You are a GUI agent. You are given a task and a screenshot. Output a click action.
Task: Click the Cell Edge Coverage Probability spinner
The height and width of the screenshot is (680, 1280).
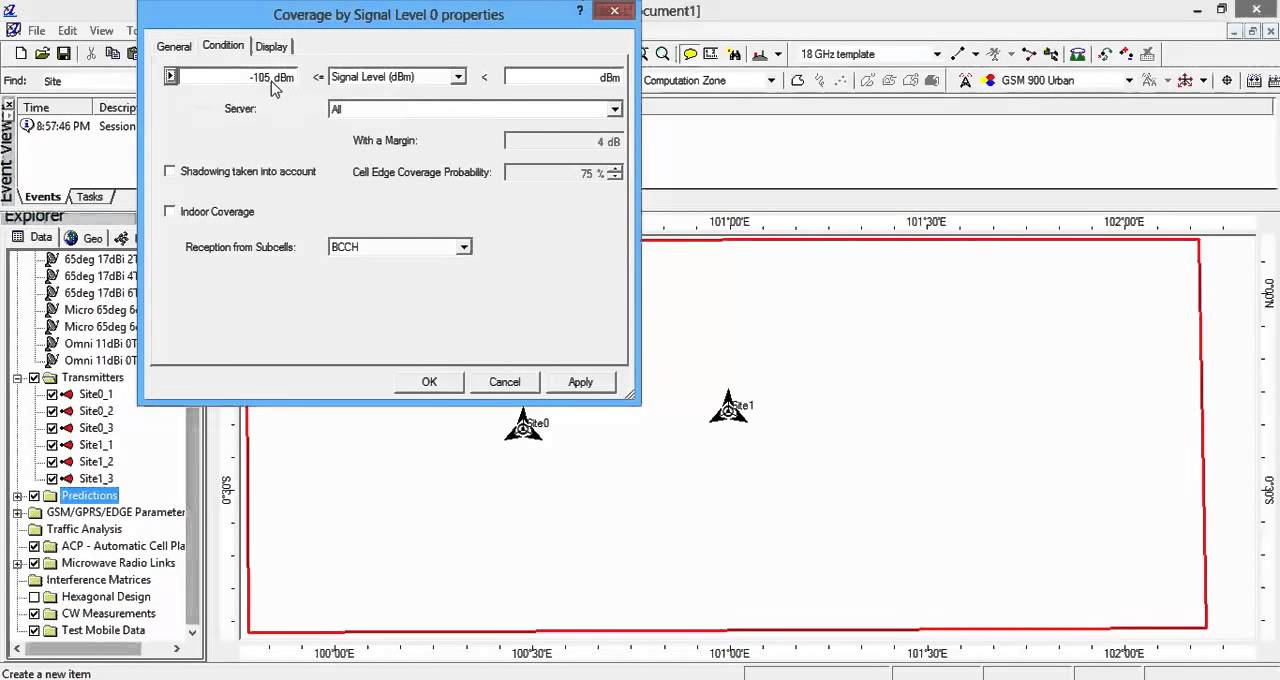coord(614,173)
